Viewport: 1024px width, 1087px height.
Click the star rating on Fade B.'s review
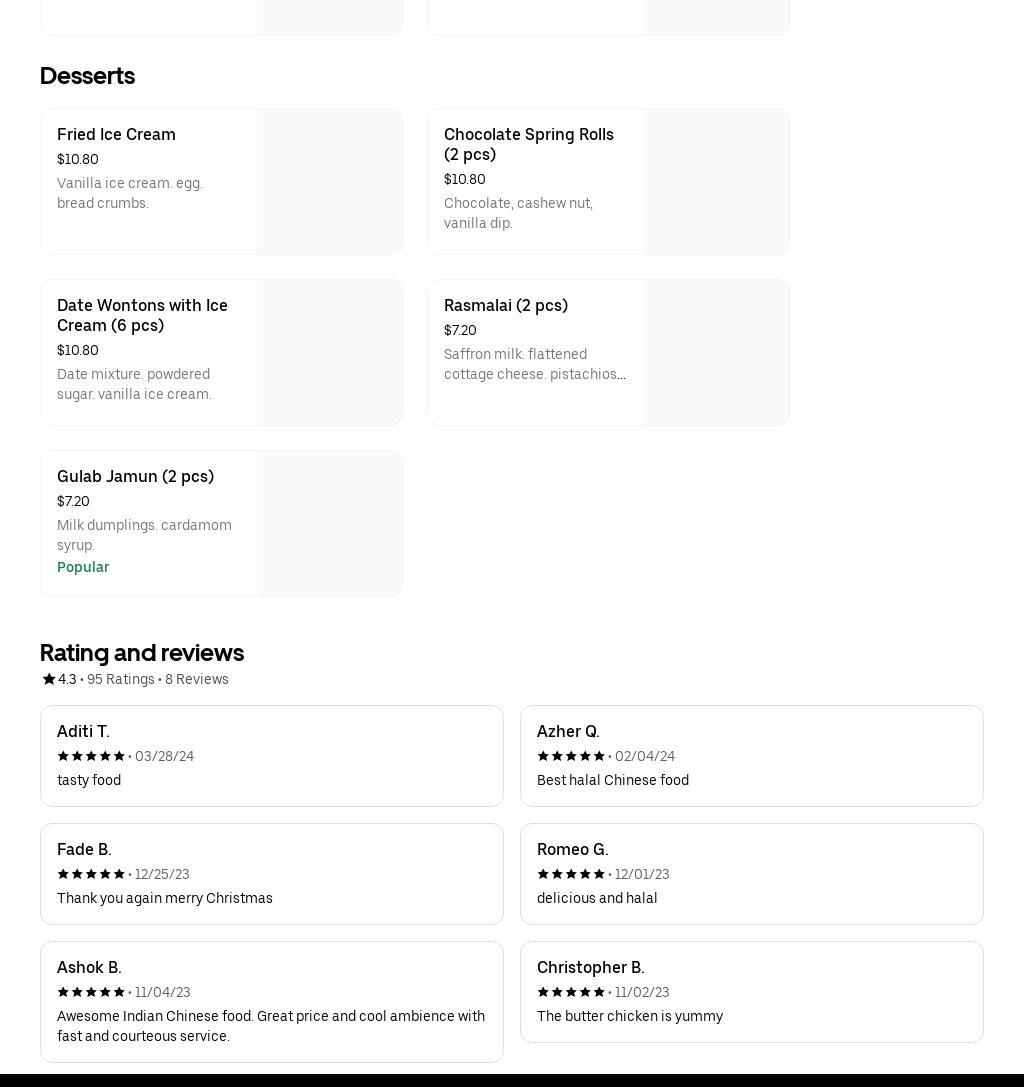click(91, 874)
